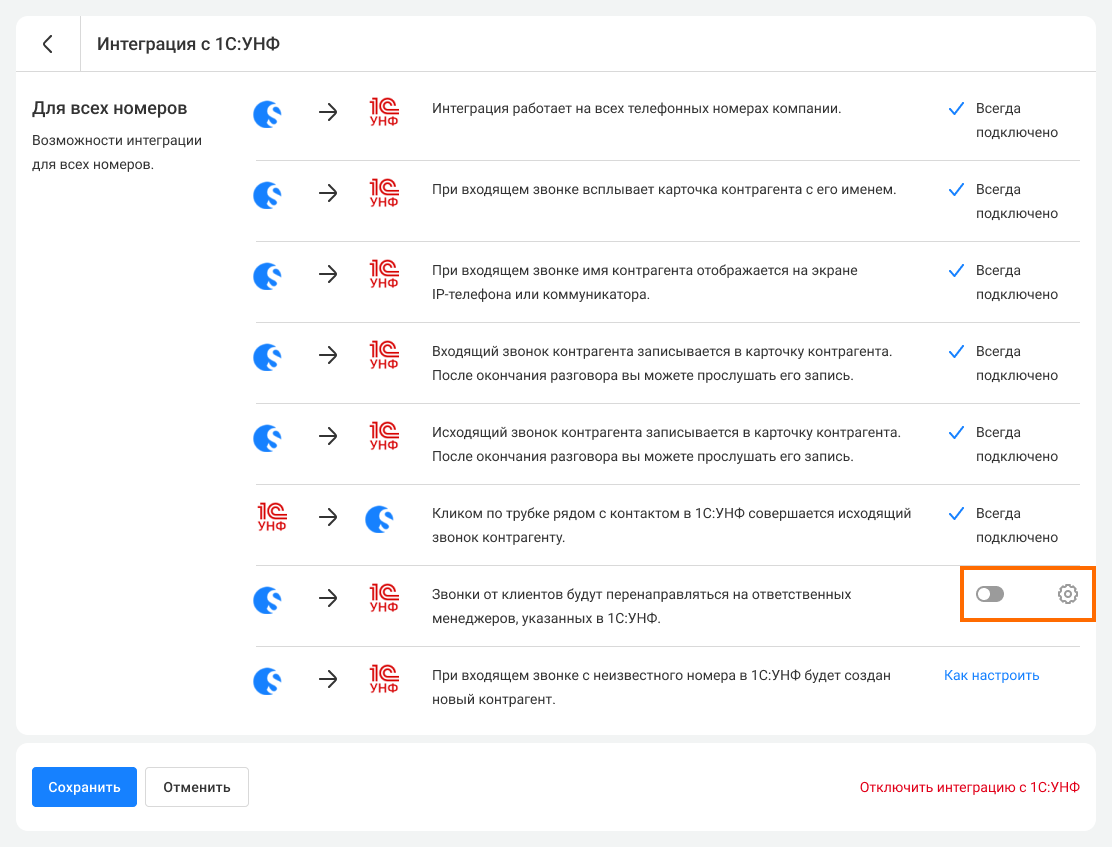Click 1С:УНФ logo in 'Входящий звонок контрагента' row

click(384, 355)
